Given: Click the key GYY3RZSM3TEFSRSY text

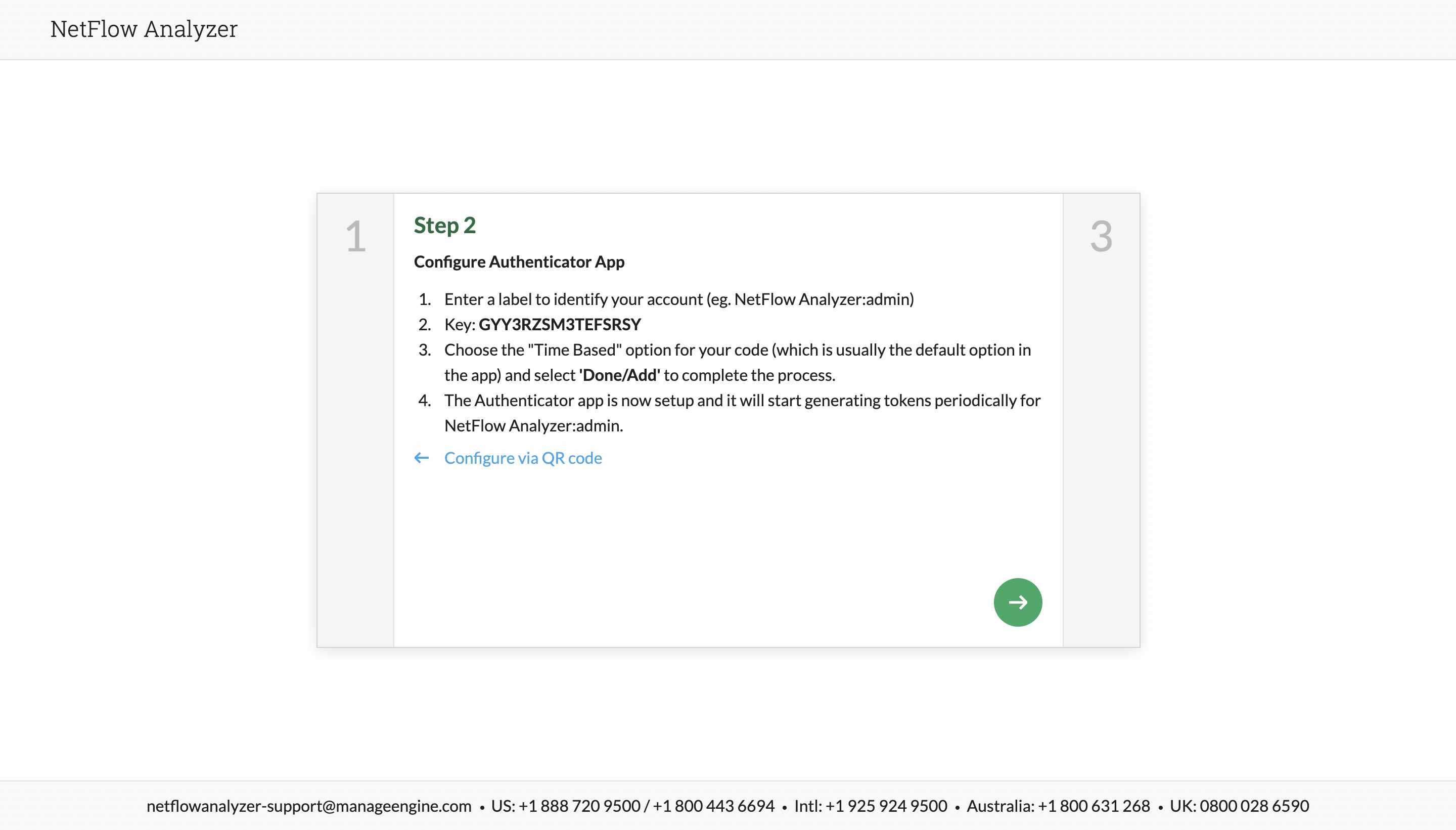Looking at the screenshot, I should 559,324.
